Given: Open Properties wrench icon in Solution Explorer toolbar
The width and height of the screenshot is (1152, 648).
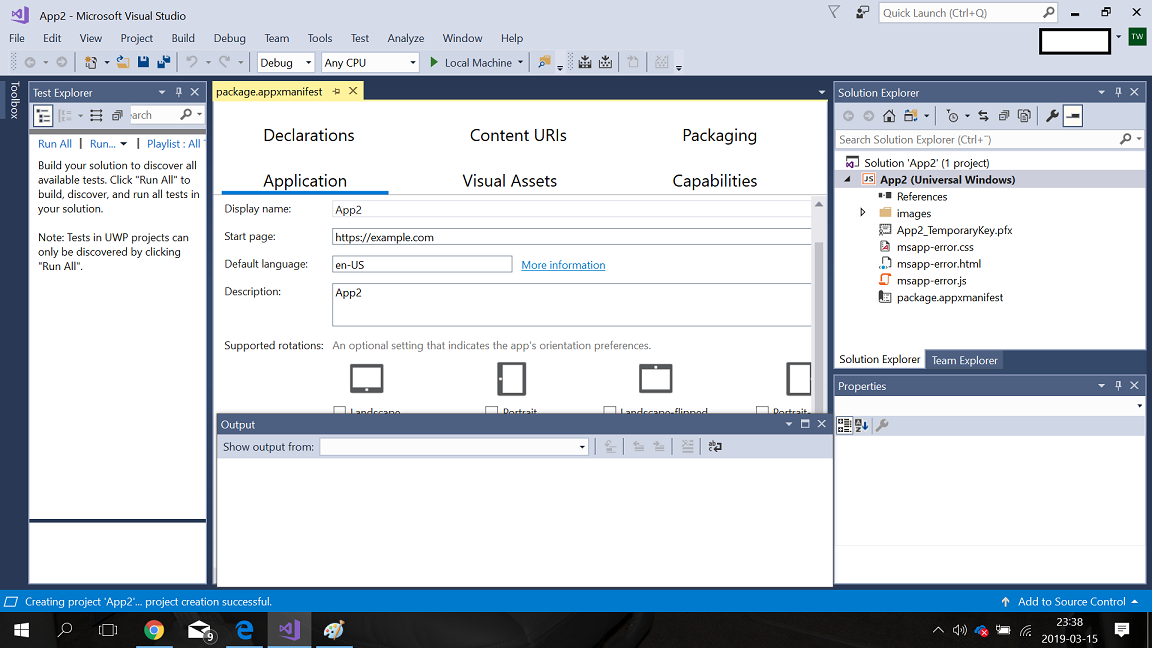Looking at the screenshot, I should (1052, 116).
